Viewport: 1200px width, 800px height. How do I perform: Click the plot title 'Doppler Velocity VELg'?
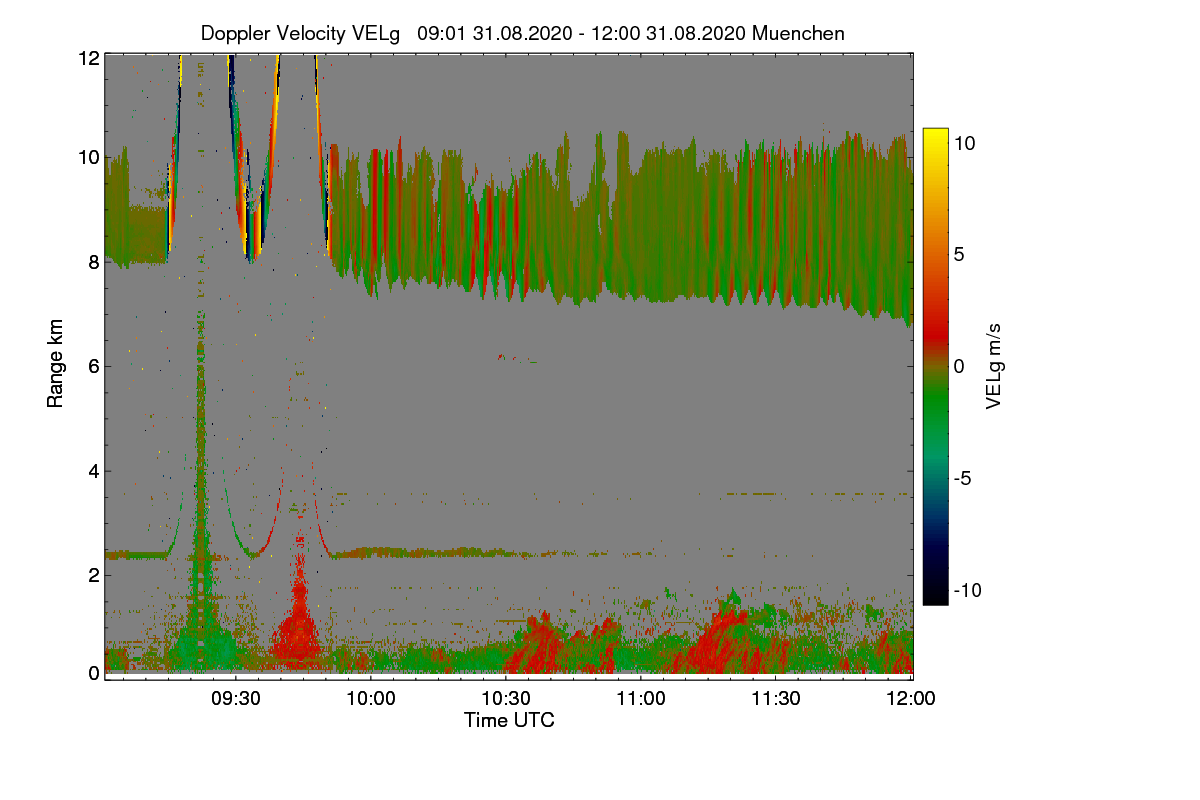tap(300, 33)
